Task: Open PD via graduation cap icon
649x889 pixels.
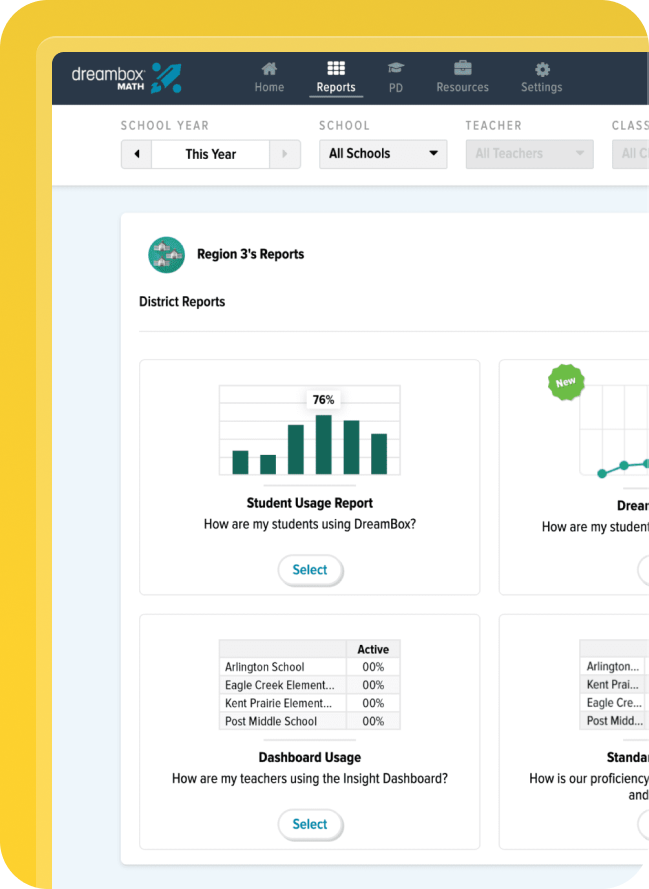Action: pos(396,69)
